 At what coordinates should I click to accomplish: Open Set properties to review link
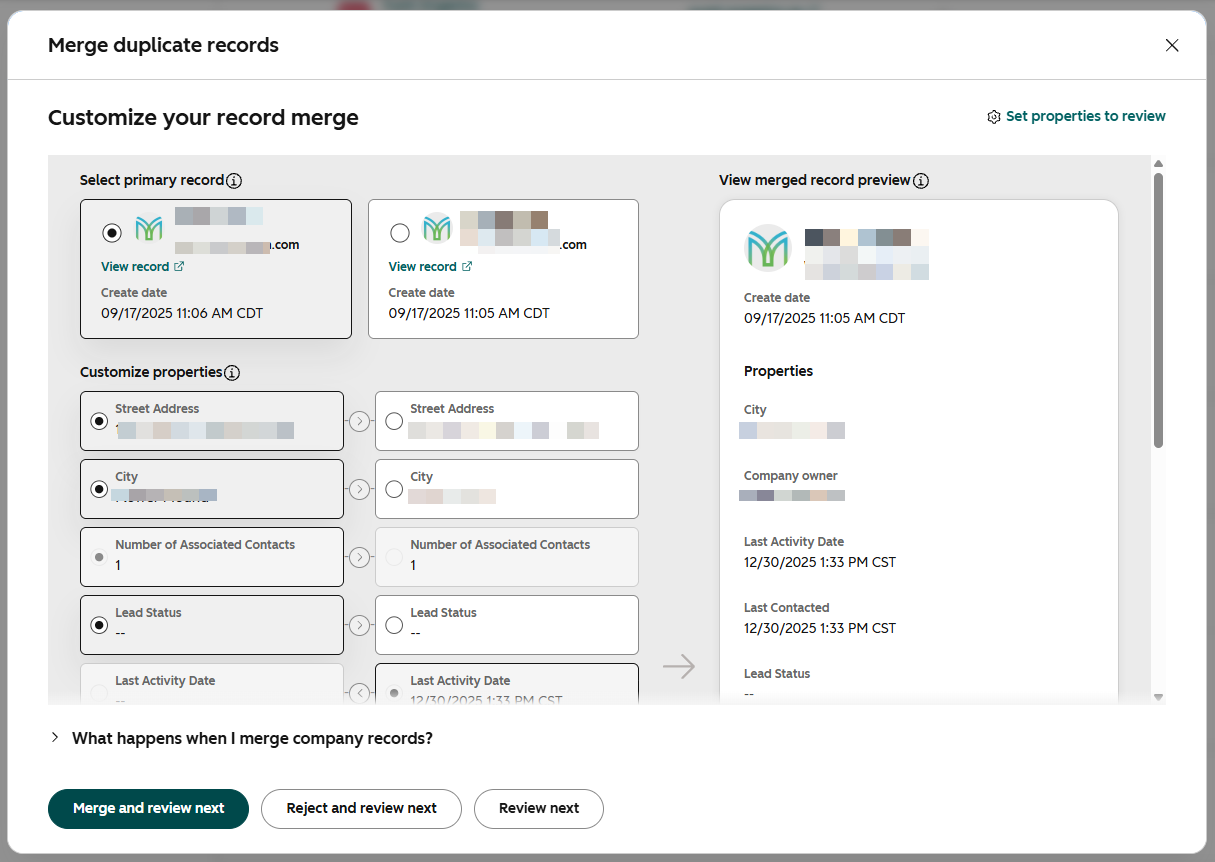pos(1086,116)
